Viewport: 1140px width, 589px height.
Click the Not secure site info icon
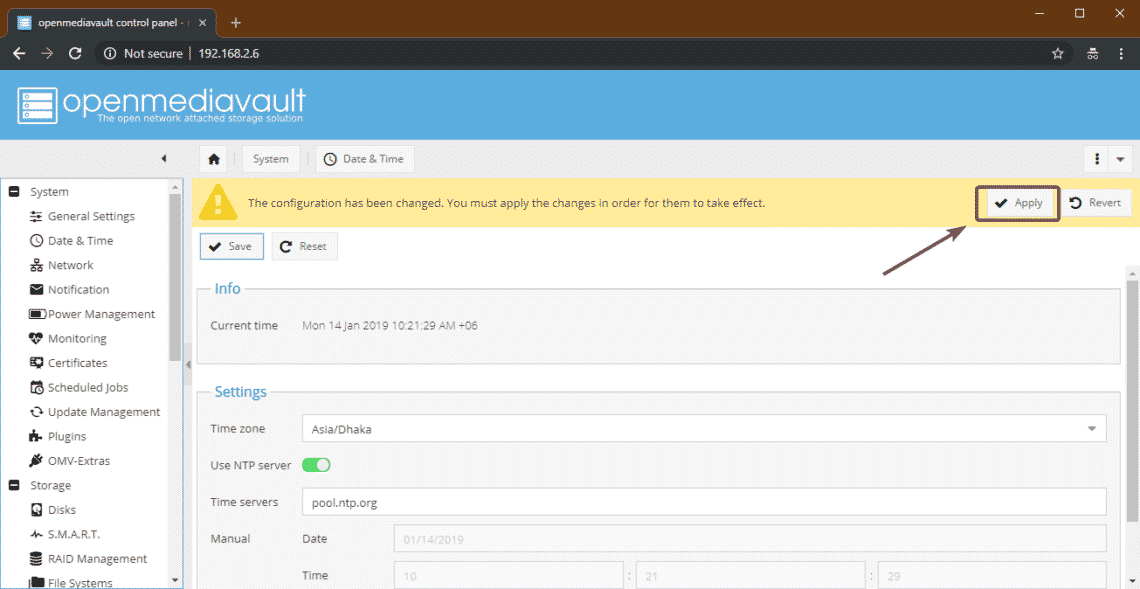point(111,53)
